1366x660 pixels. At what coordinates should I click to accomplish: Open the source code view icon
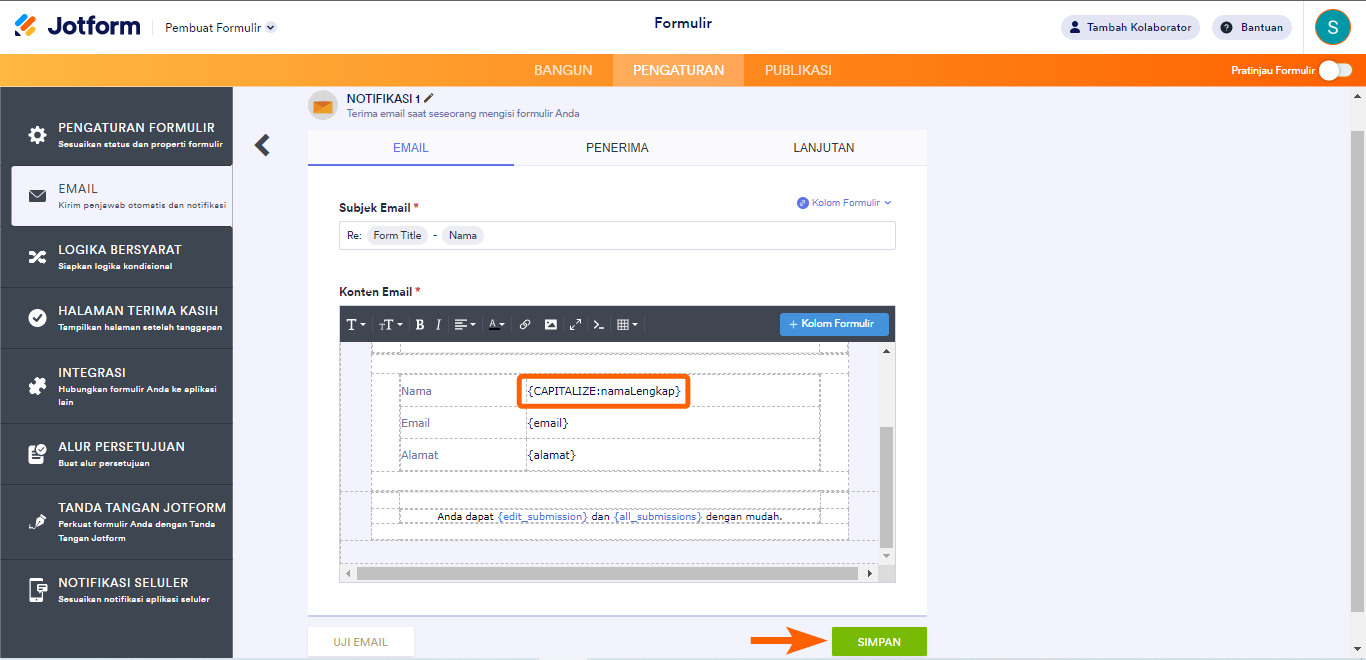599,325
